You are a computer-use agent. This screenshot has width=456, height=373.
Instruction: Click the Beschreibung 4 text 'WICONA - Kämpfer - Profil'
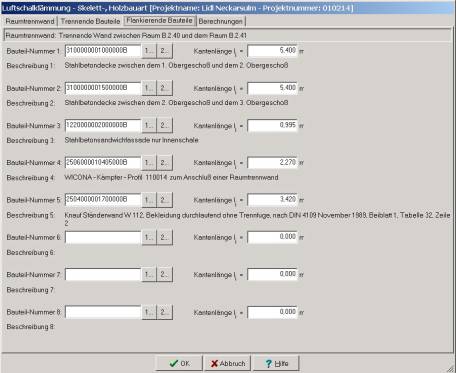pos(104,177)
